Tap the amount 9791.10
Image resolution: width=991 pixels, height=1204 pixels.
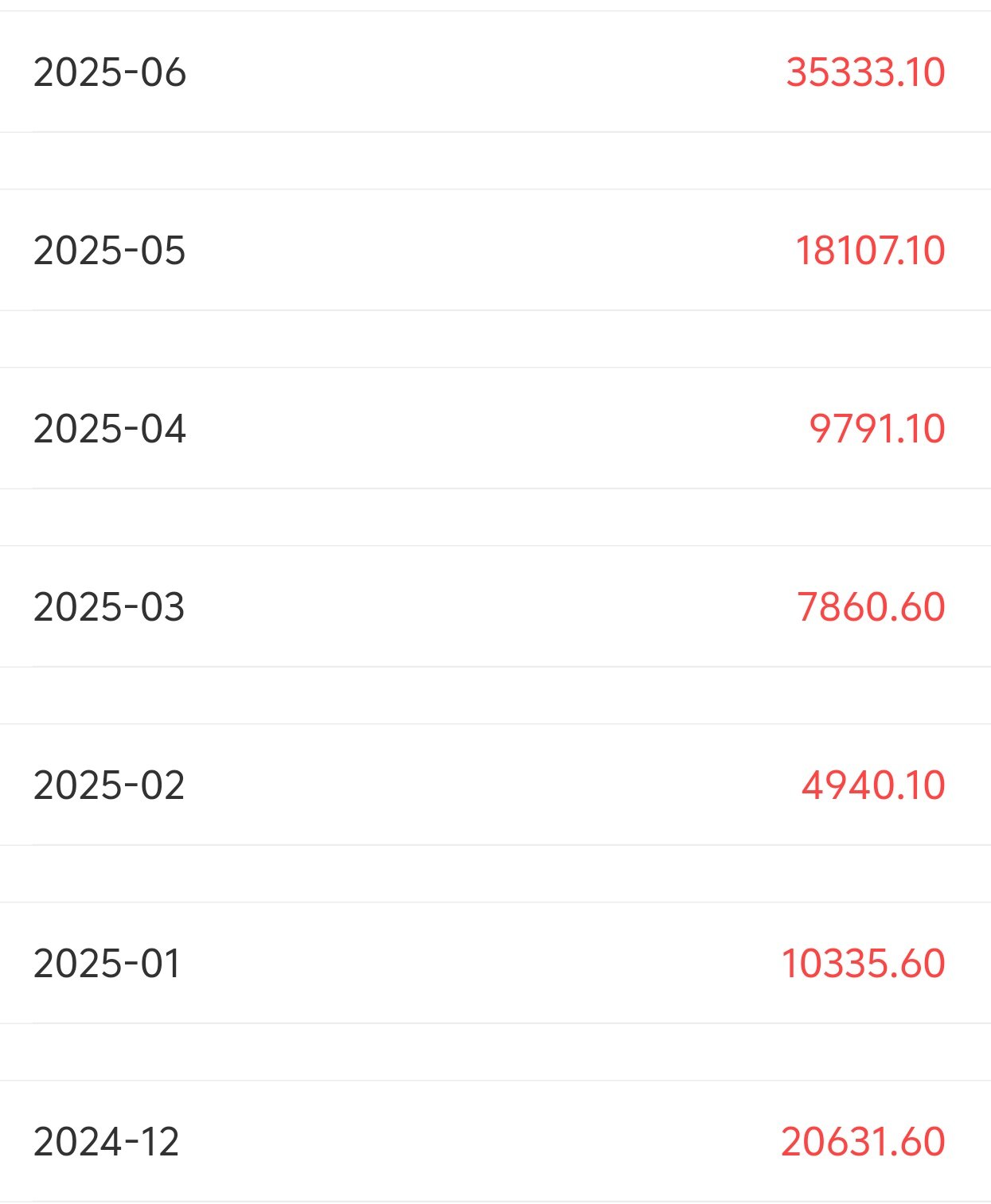click(877, 428)
